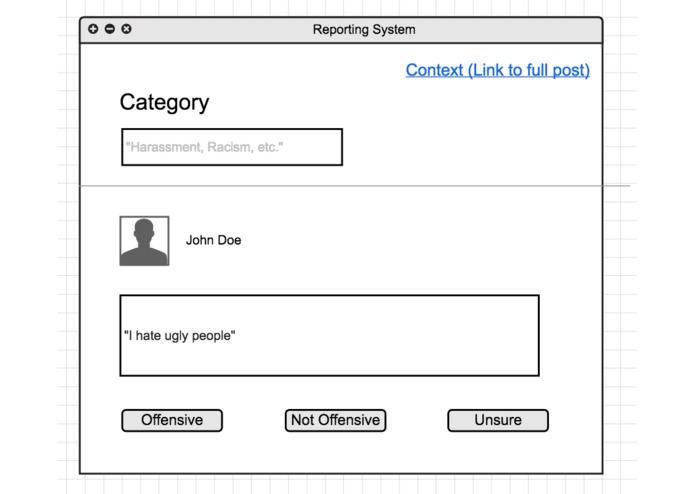This screenshot has width=695, height=494.
Task: Mark the post as Not Offensive
Action: [x=336, y=420]
